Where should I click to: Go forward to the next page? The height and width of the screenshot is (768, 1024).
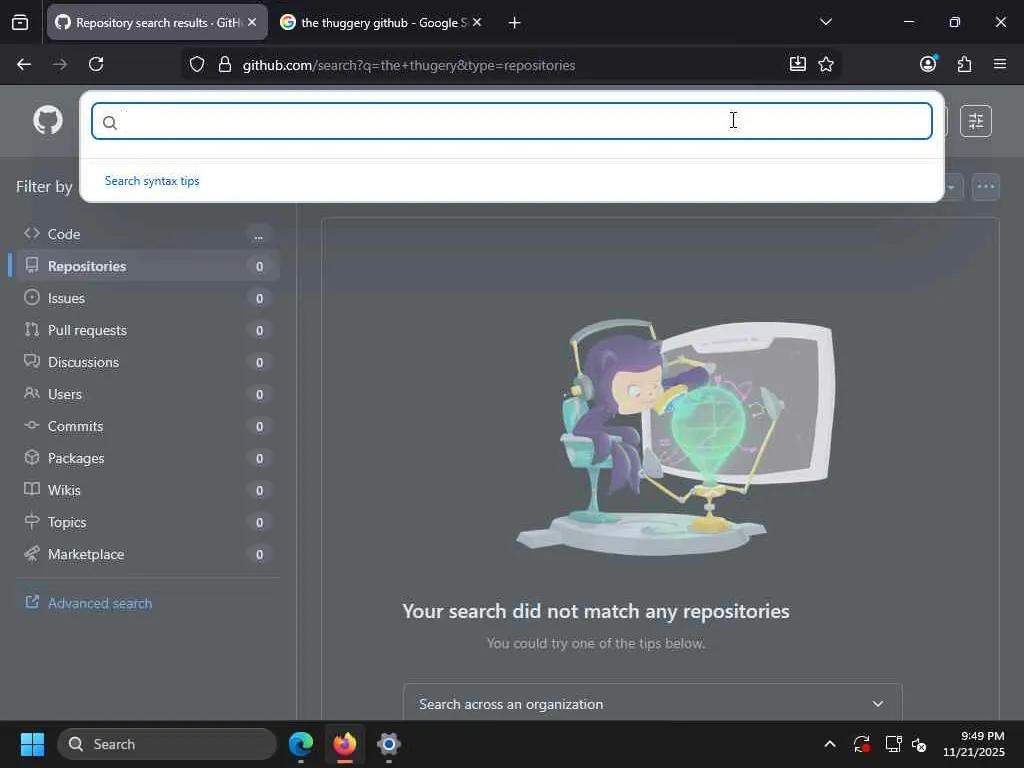click(60, 64)
